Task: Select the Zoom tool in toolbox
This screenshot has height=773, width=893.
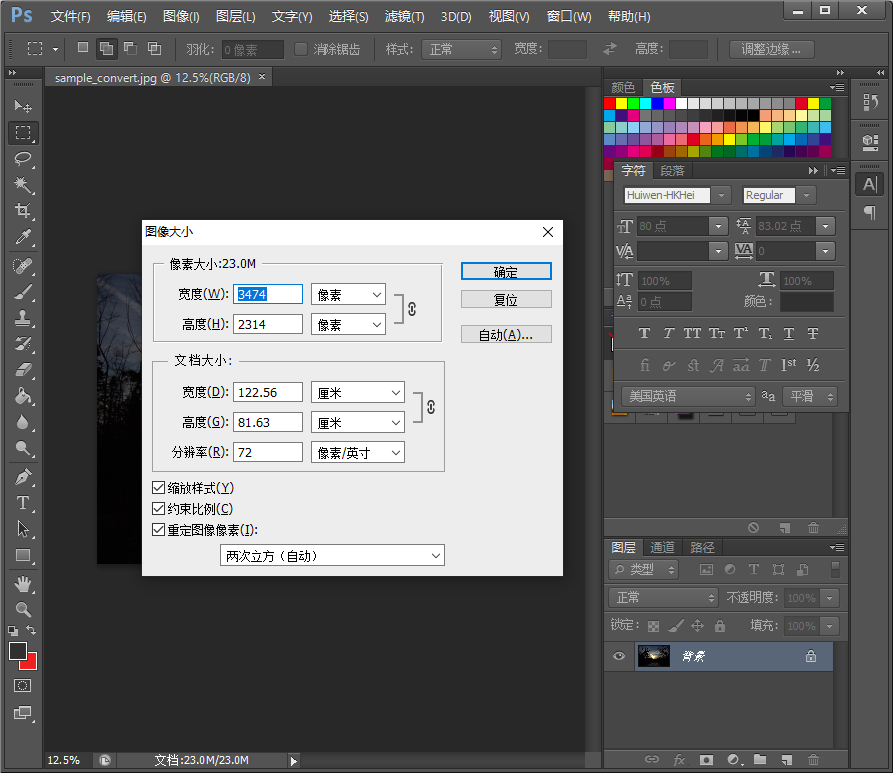Action: pyautogui.click(x=23, y=609)
